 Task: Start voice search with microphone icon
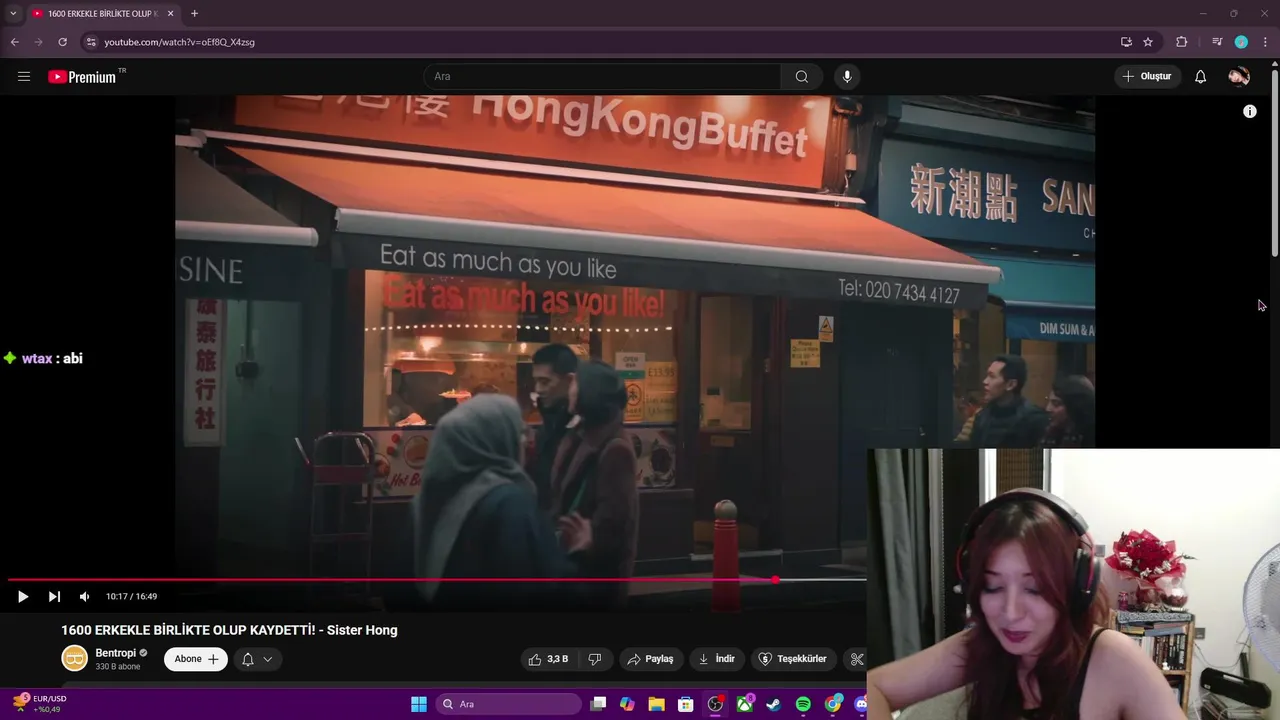tap(847, 77)
